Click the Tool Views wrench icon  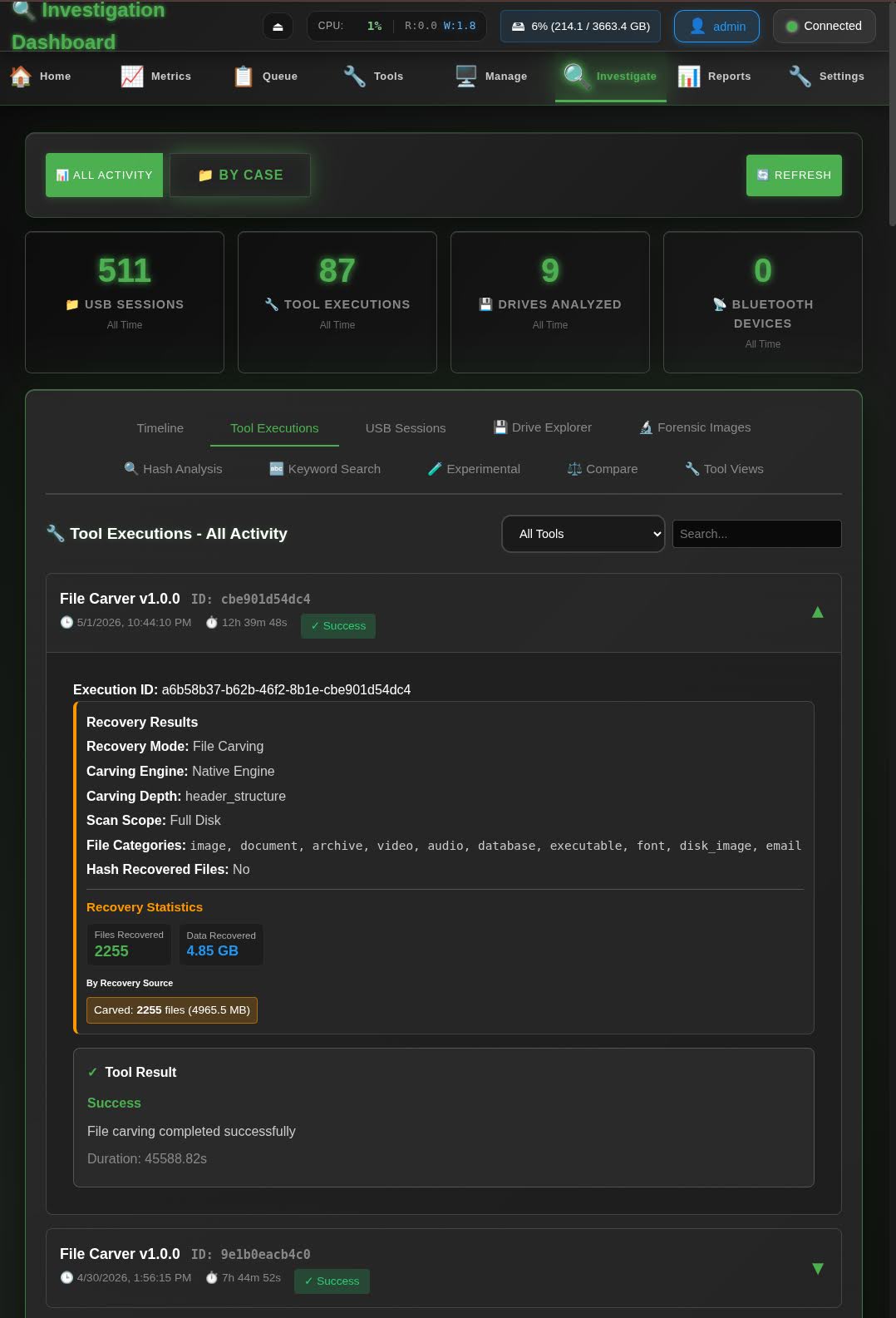coord(692,469)
